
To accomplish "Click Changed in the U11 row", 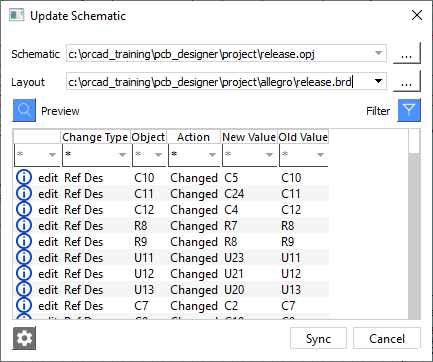I will point(194,258).
